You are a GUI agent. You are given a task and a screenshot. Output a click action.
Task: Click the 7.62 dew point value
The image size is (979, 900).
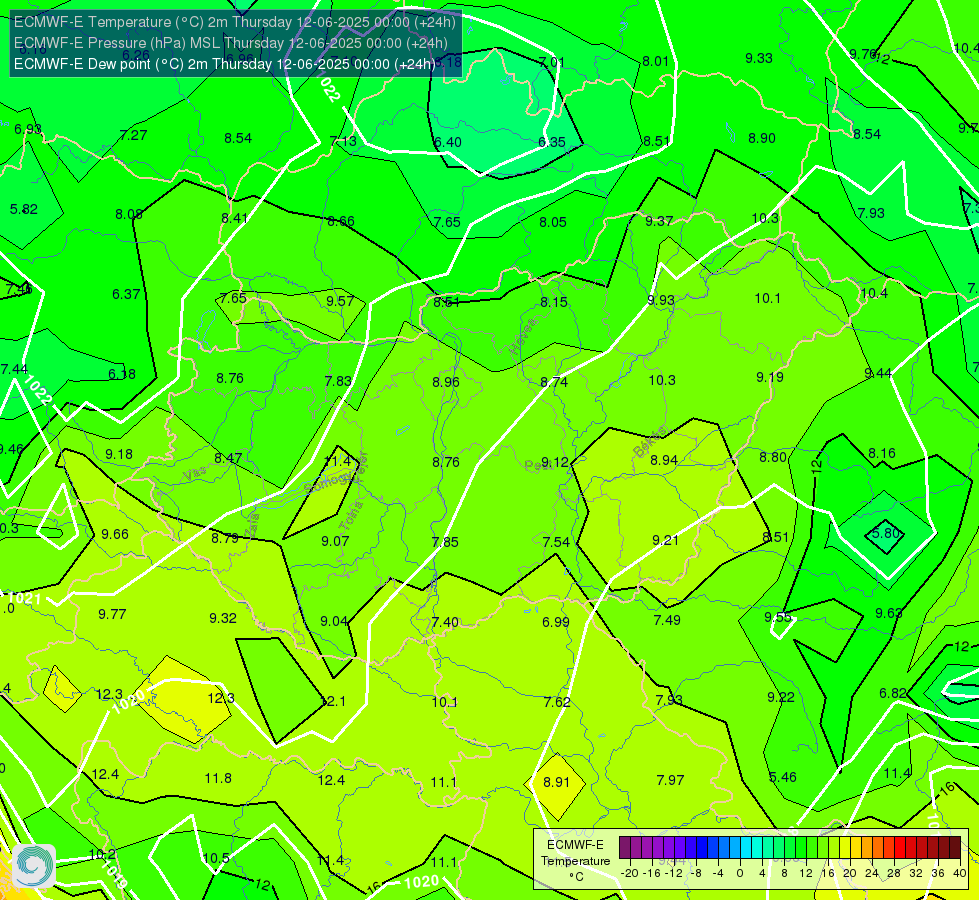pos(557,702)
